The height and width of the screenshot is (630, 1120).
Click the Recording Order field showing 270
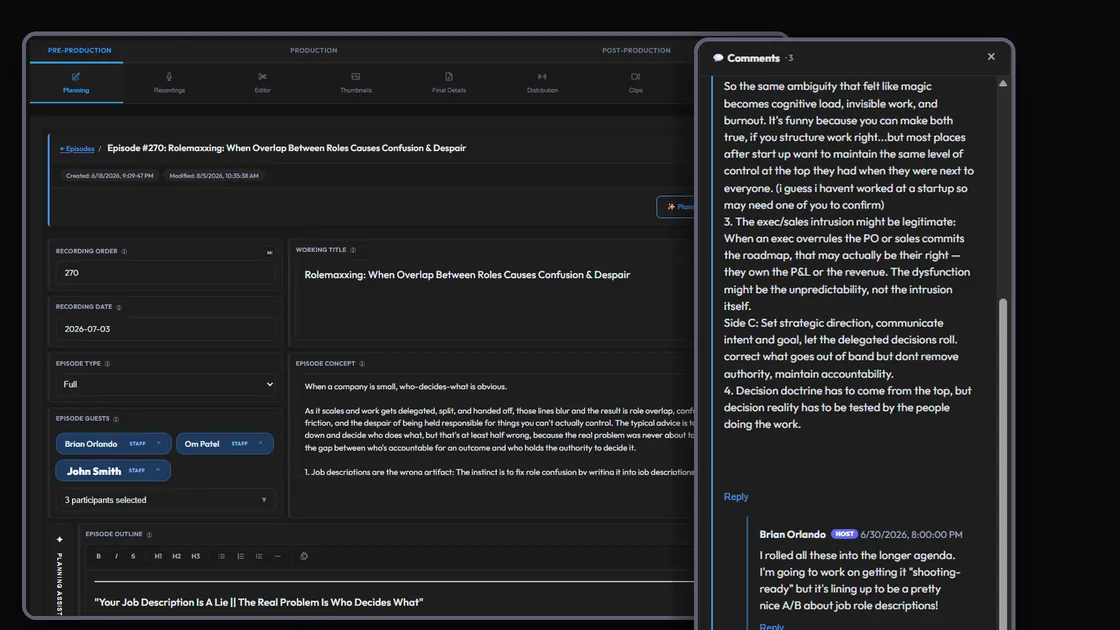pos(166,273)
